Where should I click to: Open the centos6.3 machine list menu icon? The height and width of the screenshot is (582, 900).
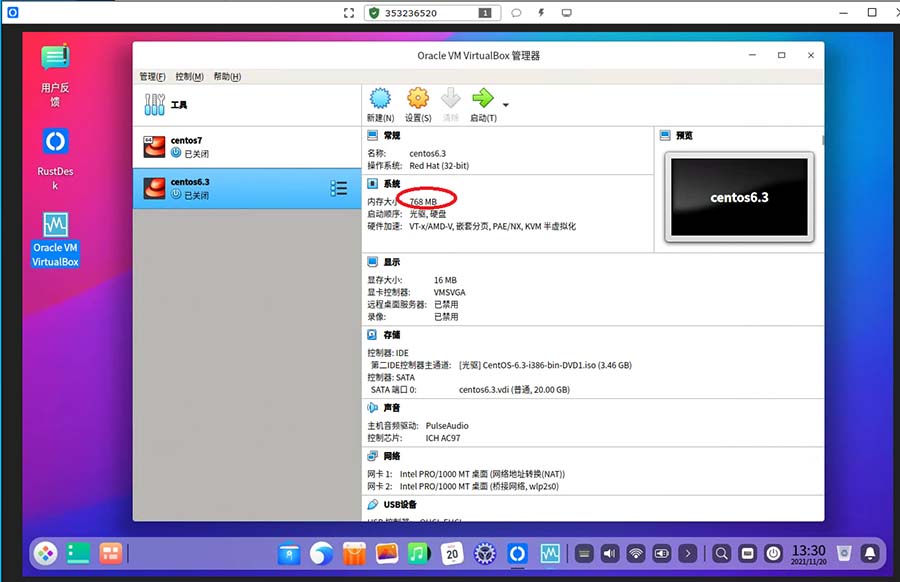(339, 188)
